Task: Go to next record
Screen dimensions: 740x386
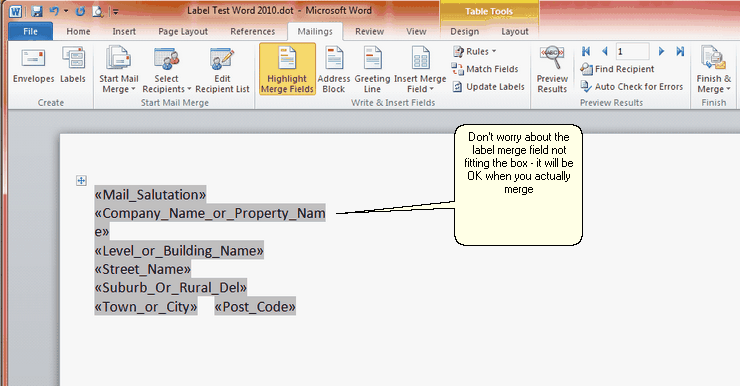Action: pos(661,51)
